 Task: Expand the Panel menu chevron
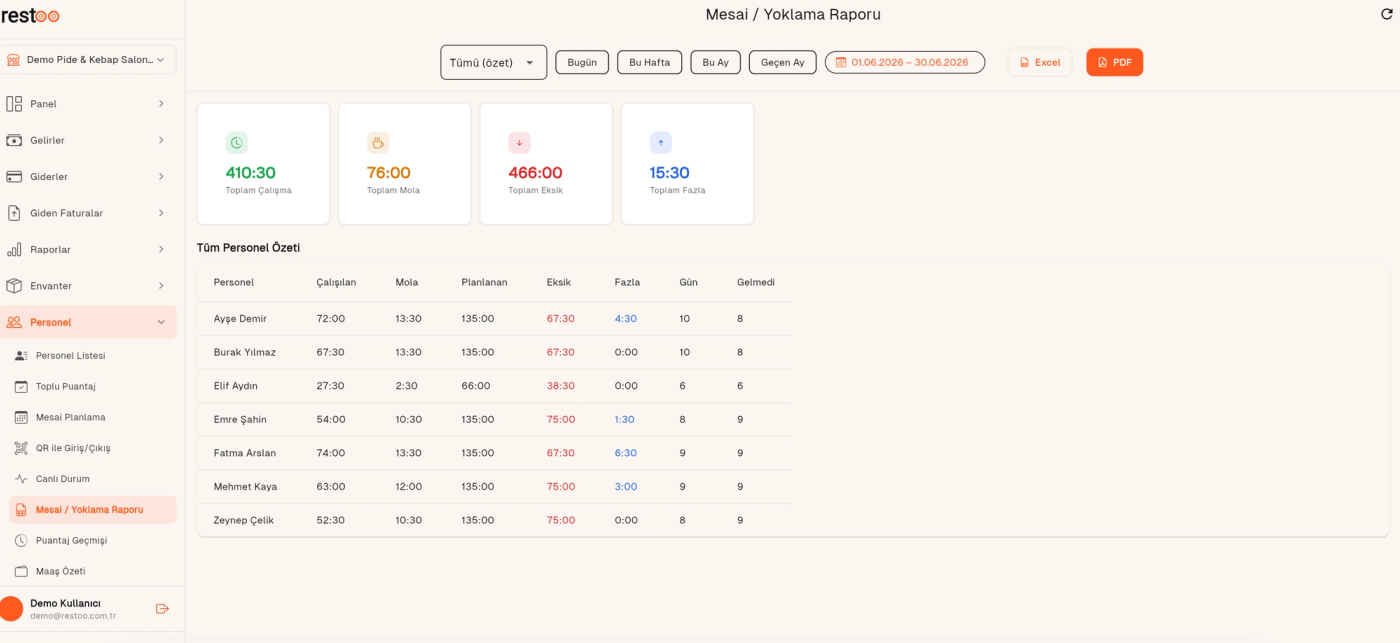tap(161, 104)
